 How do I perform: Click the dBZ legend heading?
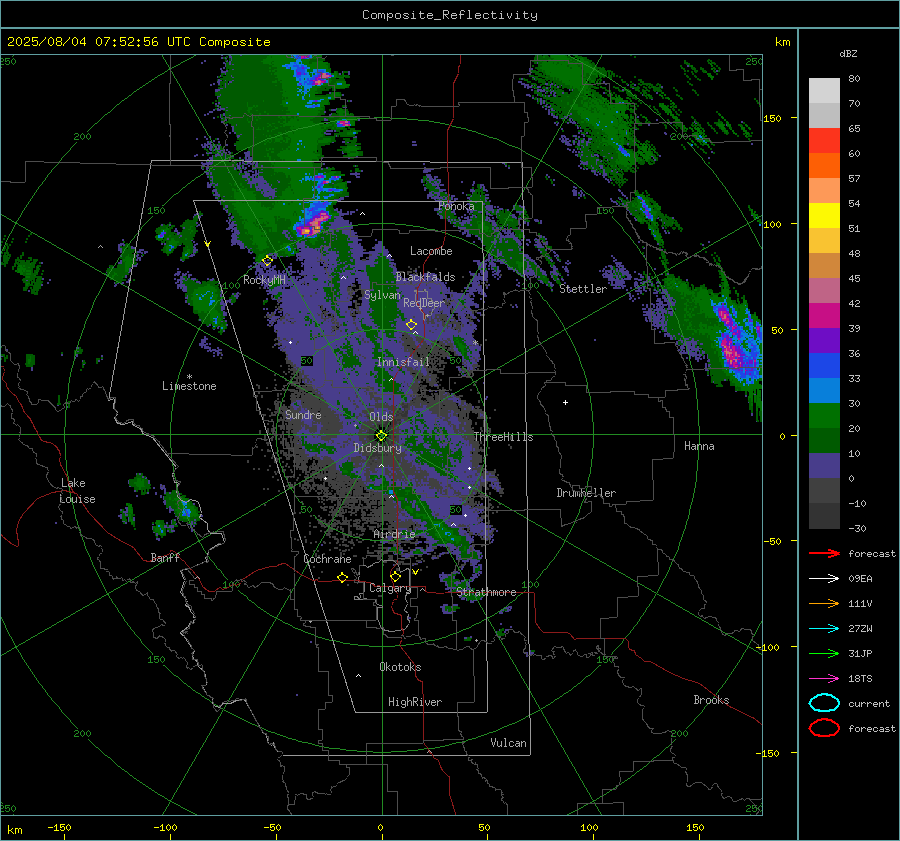click(848, 53)
